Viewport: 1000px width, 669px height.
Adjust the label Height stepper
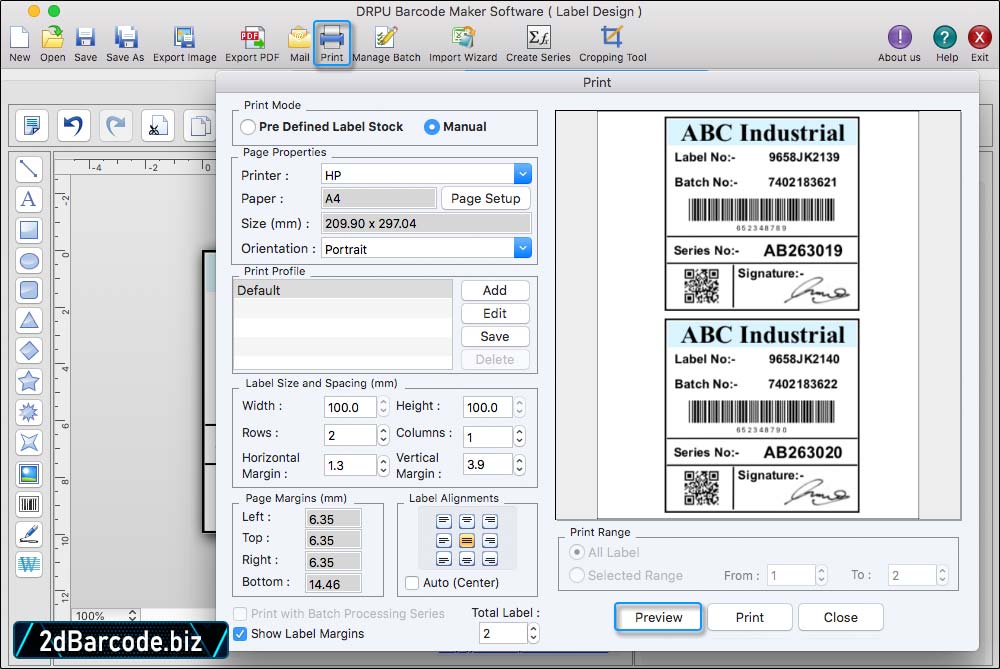[520, 407]
